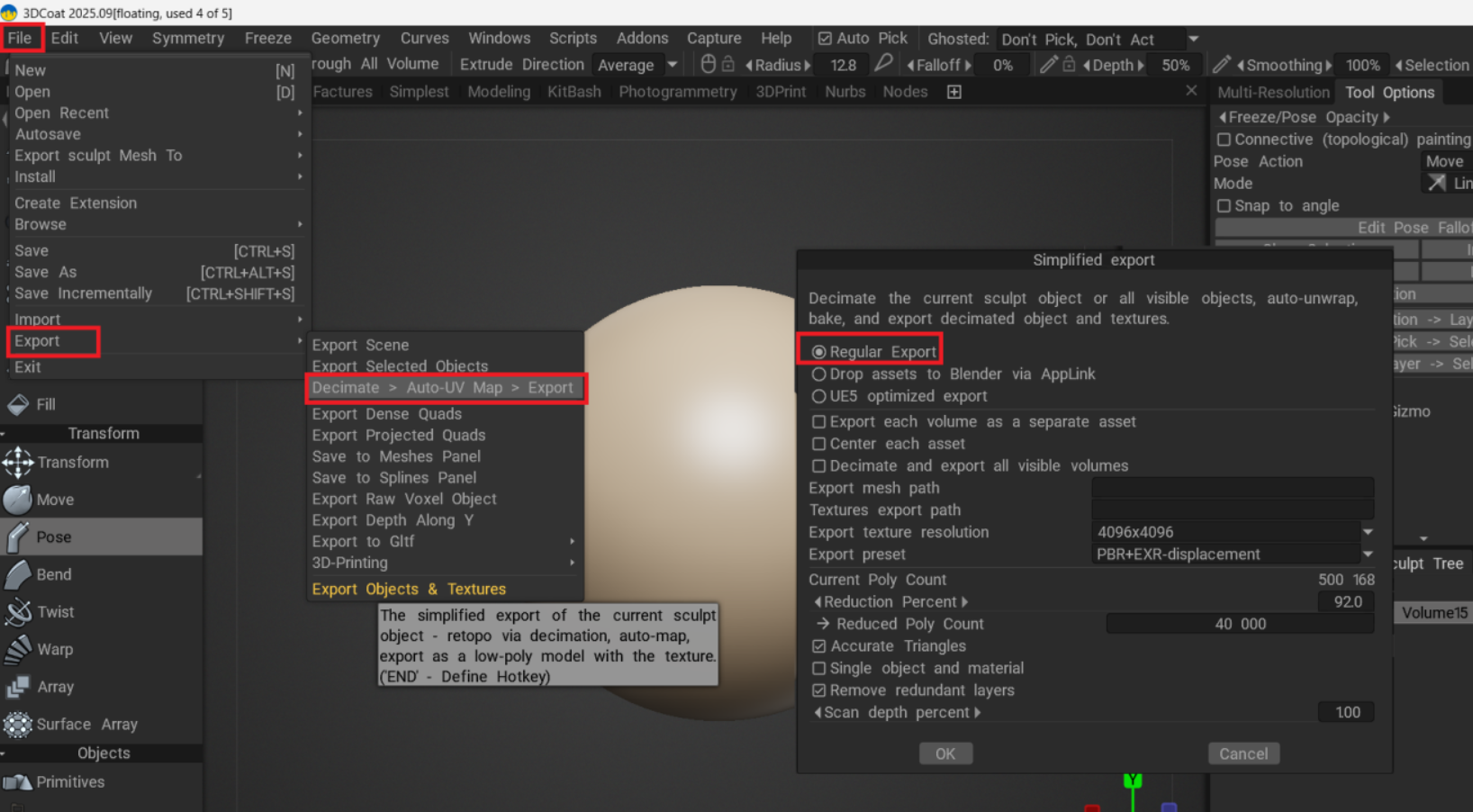Open the Extrude Direction Average dropdown
Image resolution: width=1473 pixels, height=812 pixels.
[636, 65]
